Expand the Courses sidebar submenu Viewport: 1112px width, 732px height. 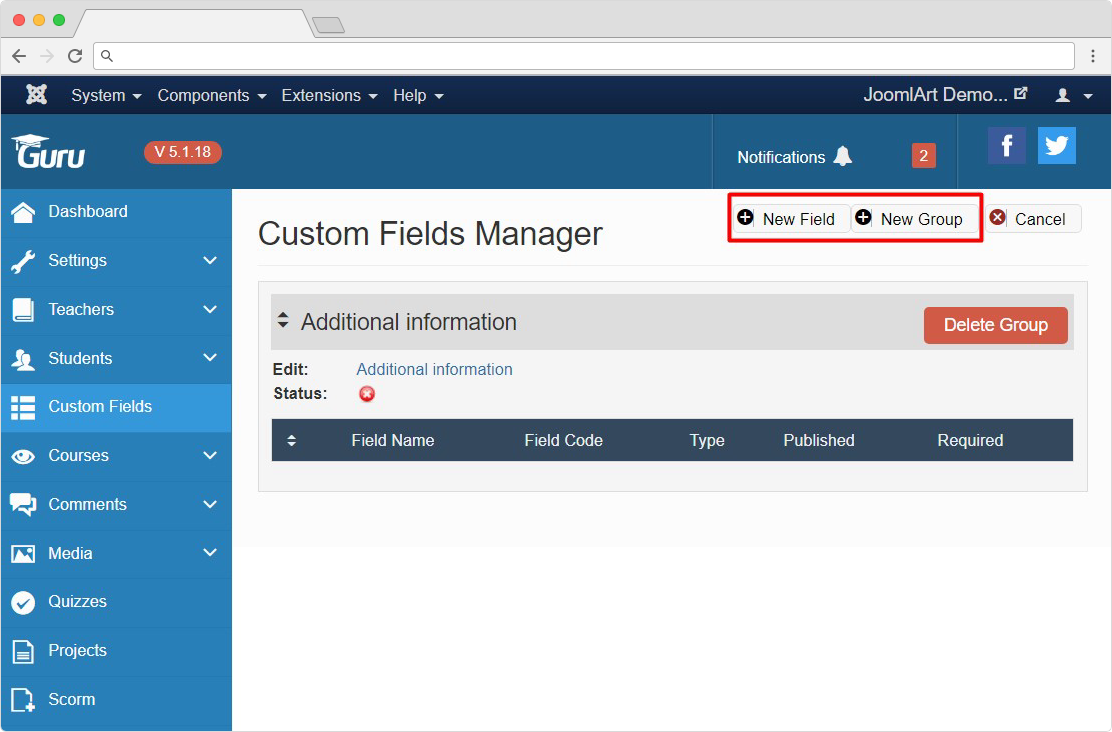[210, 455]
